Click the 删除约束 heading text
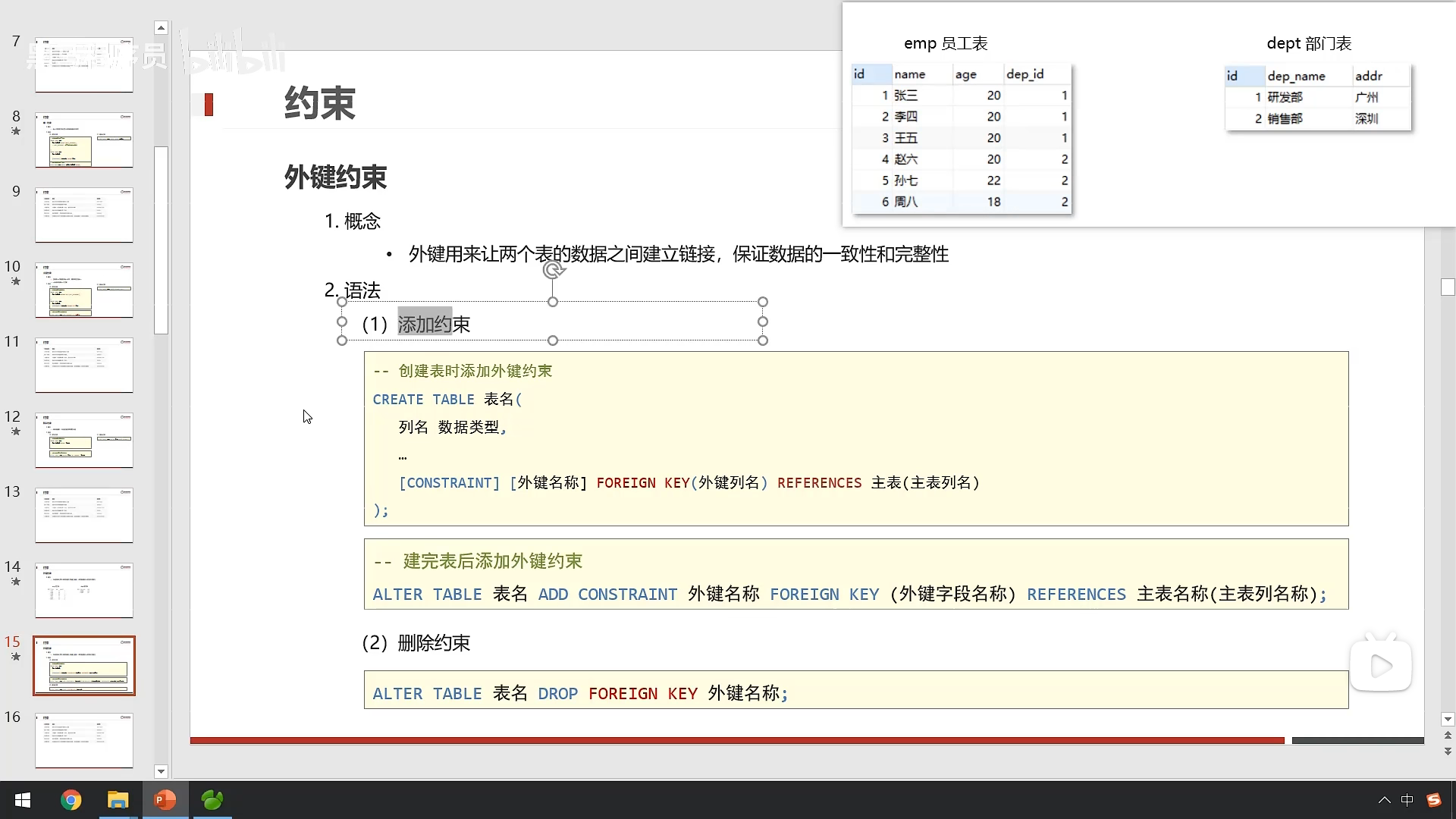This screenshot has height=819, width=1456. [x=433, y=643]
